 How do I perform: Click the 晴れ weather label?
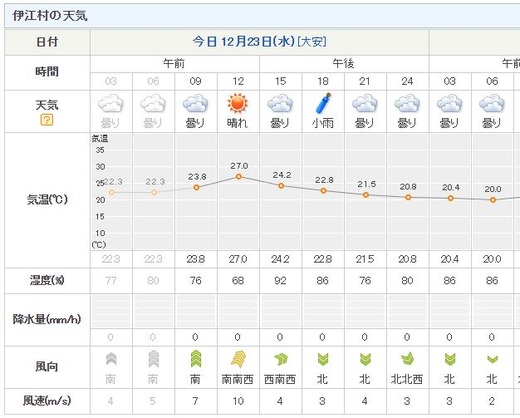(x=237, y=123)
